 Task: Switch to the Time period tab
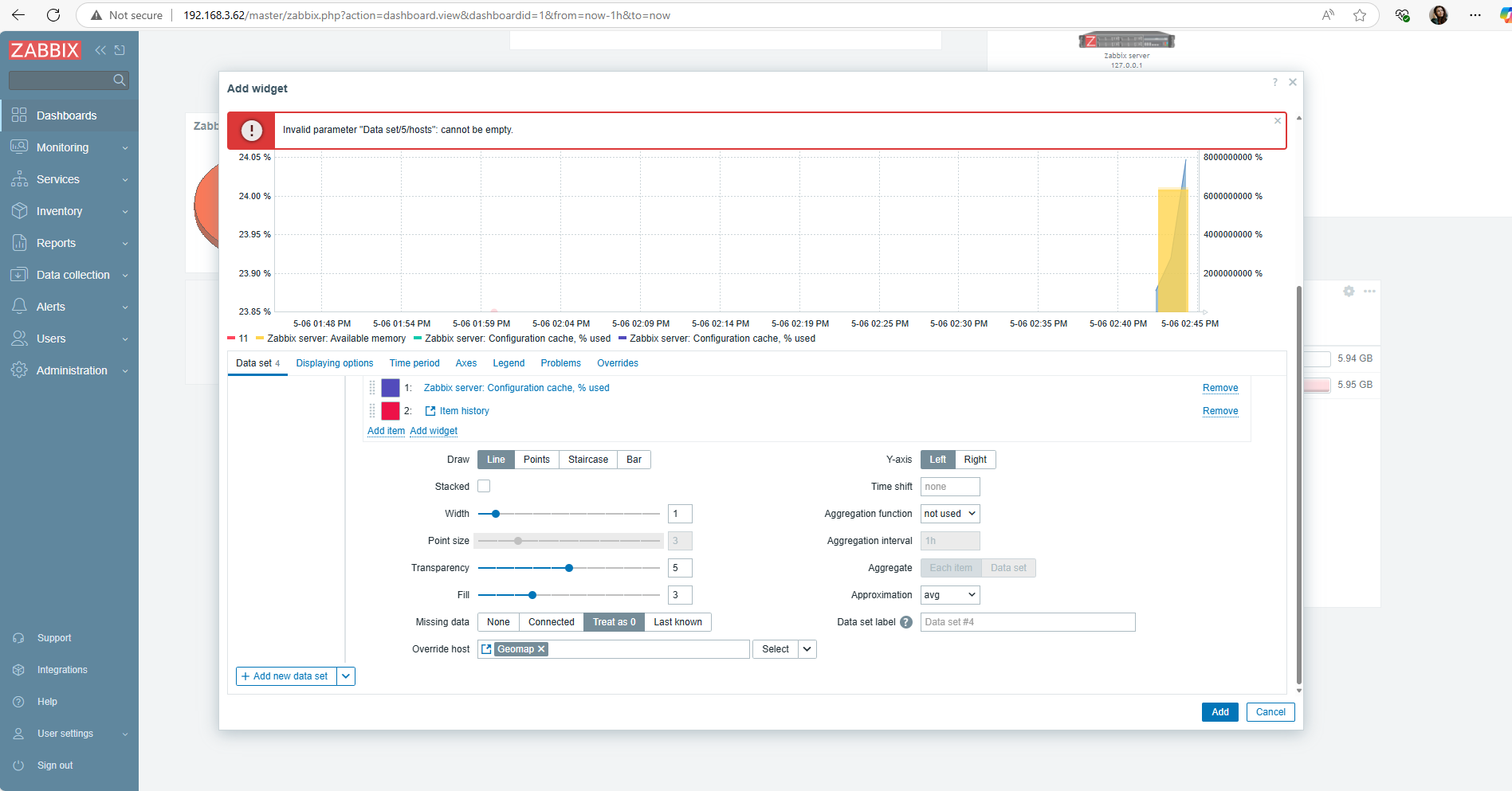pyautogui.click(x=414, y=363)
